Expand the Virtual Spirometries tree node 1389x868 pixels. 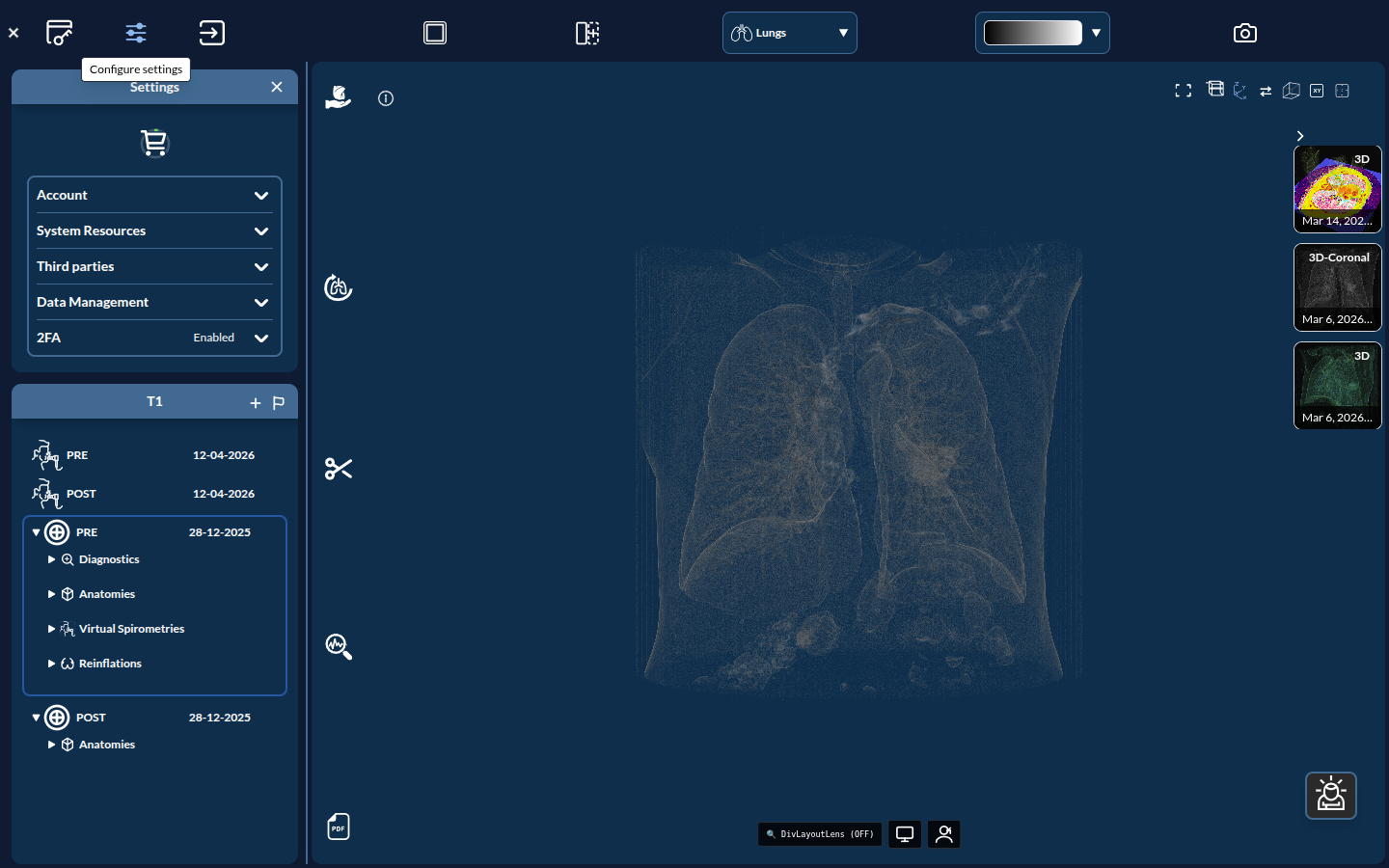click(x=52, y=629)
